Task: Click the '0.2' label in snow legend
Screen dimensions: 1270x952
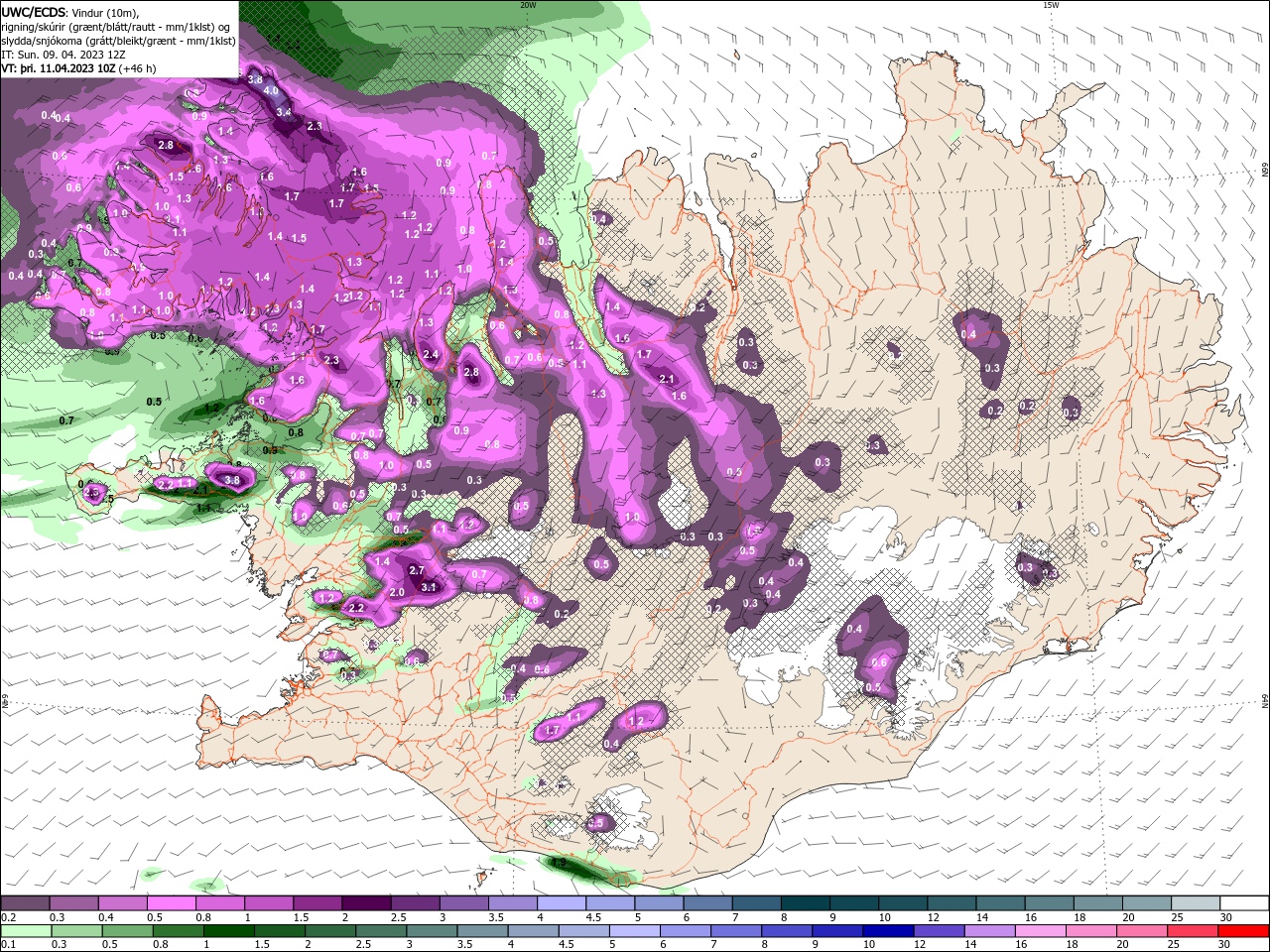Action: click(x=9, y=917)
